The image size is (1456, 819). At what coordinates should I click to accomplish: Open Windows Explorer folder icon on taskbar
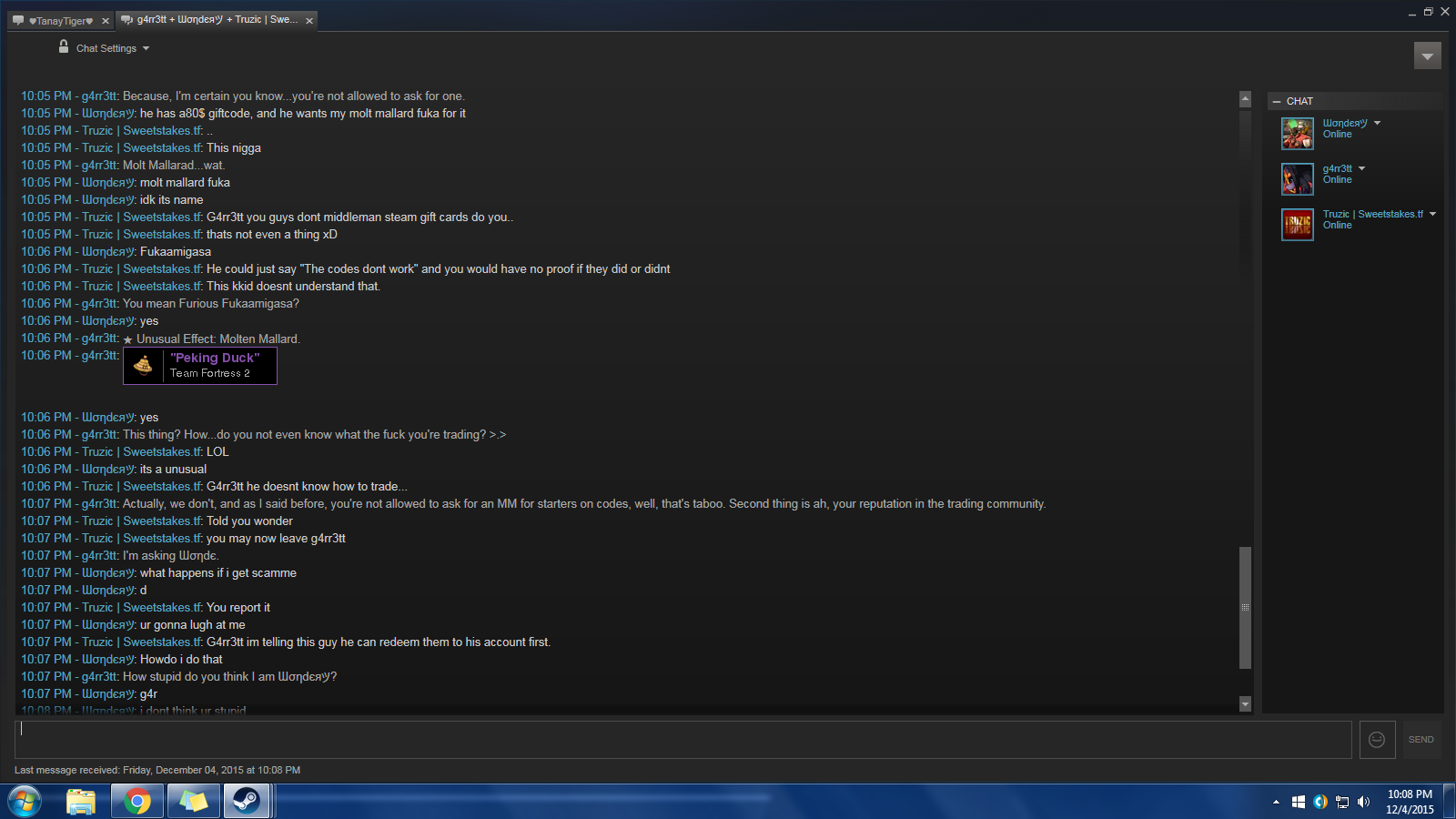coord(81,802)
